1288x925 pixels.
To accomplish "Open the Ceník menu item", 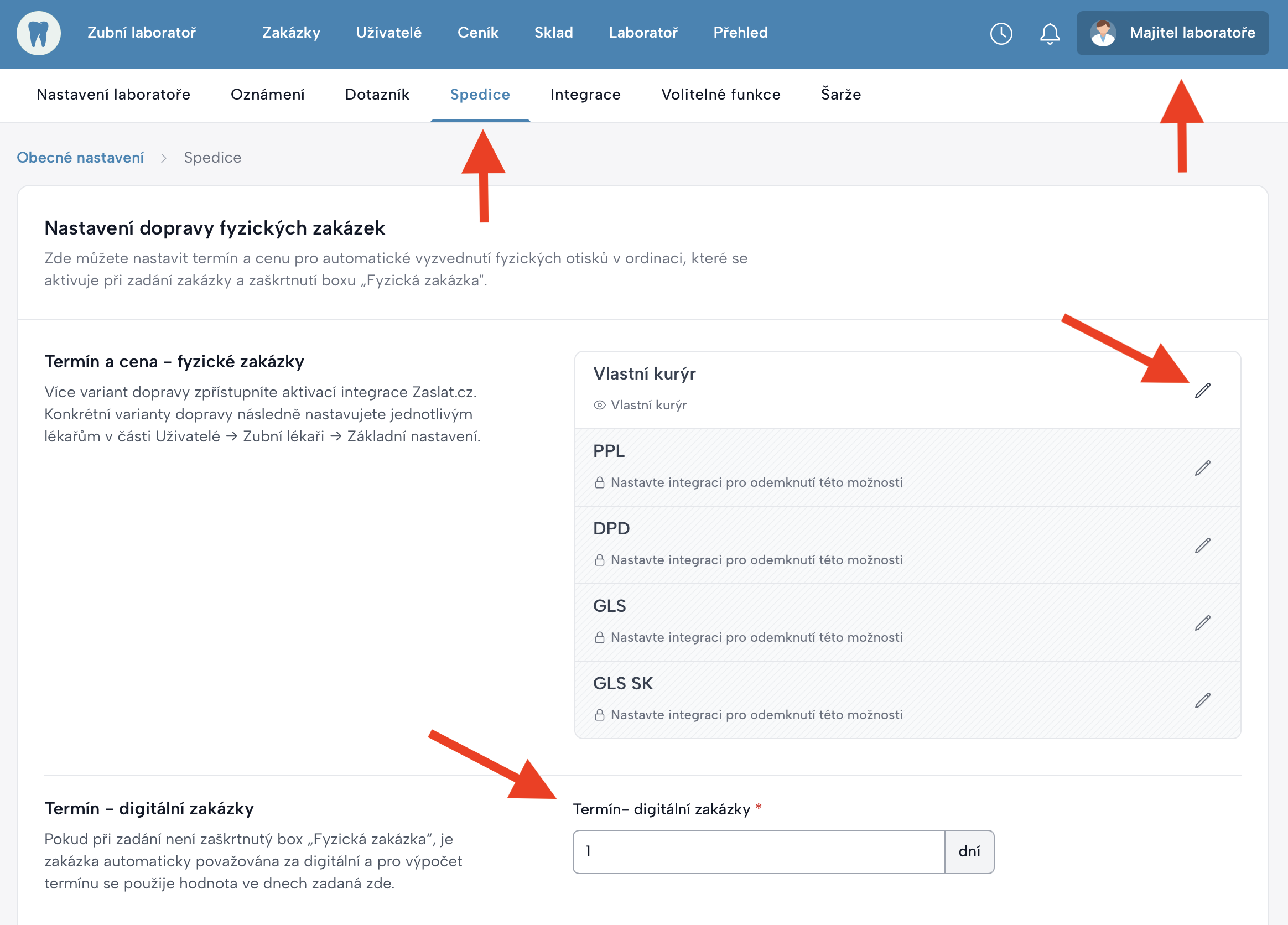I will (477, 33).
